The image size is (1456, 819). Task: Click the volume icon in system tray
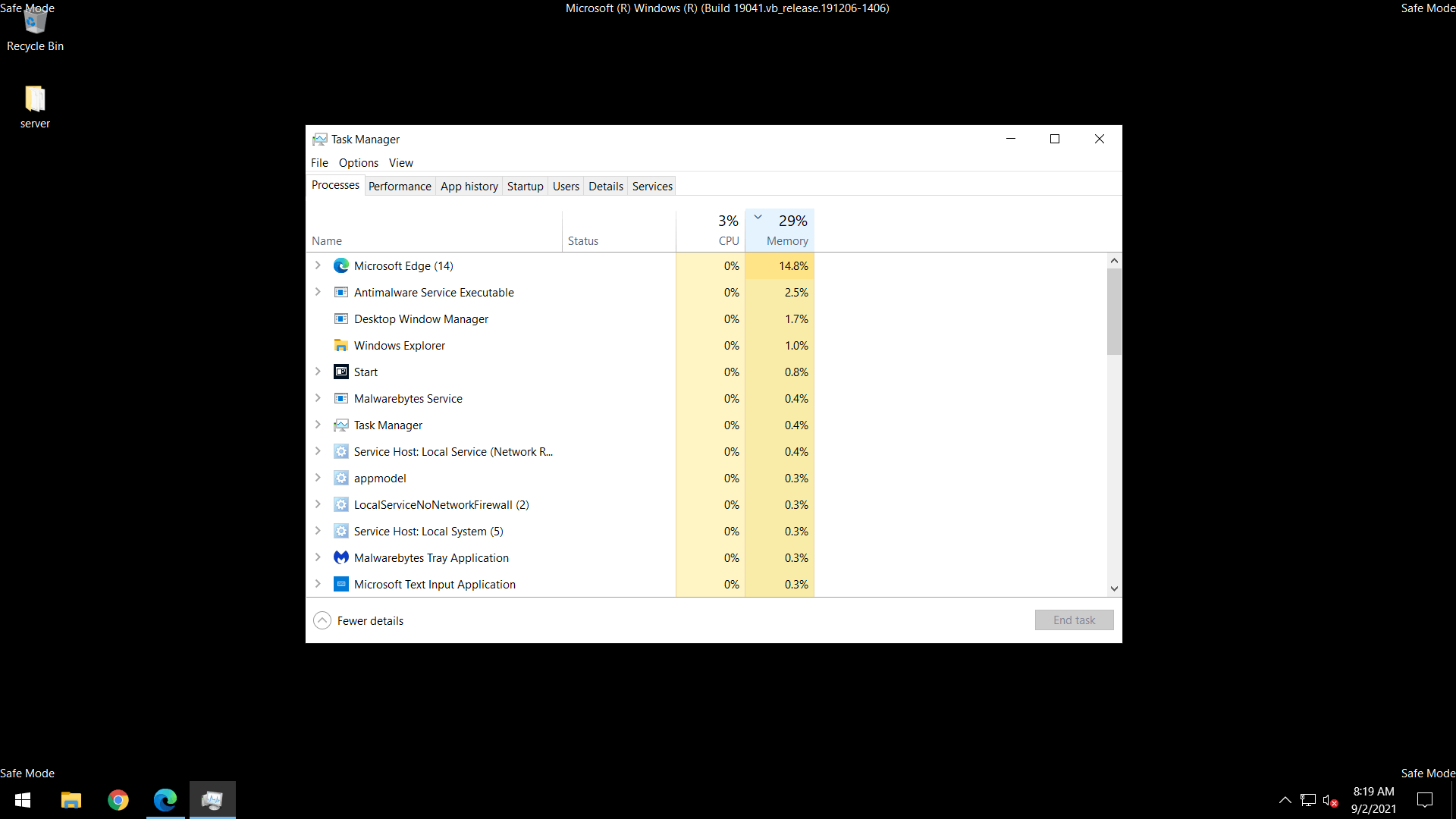pos(1329,800)
